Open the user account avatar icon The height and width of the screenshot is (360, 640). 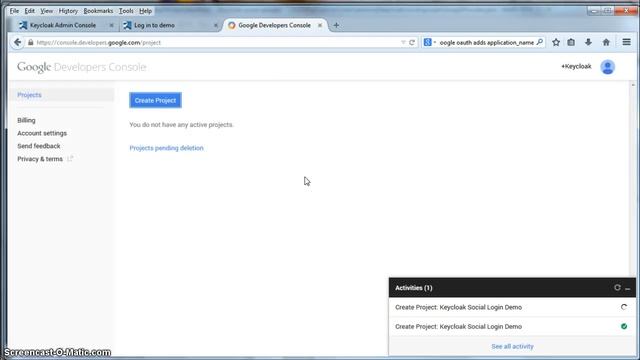(607, 67)
